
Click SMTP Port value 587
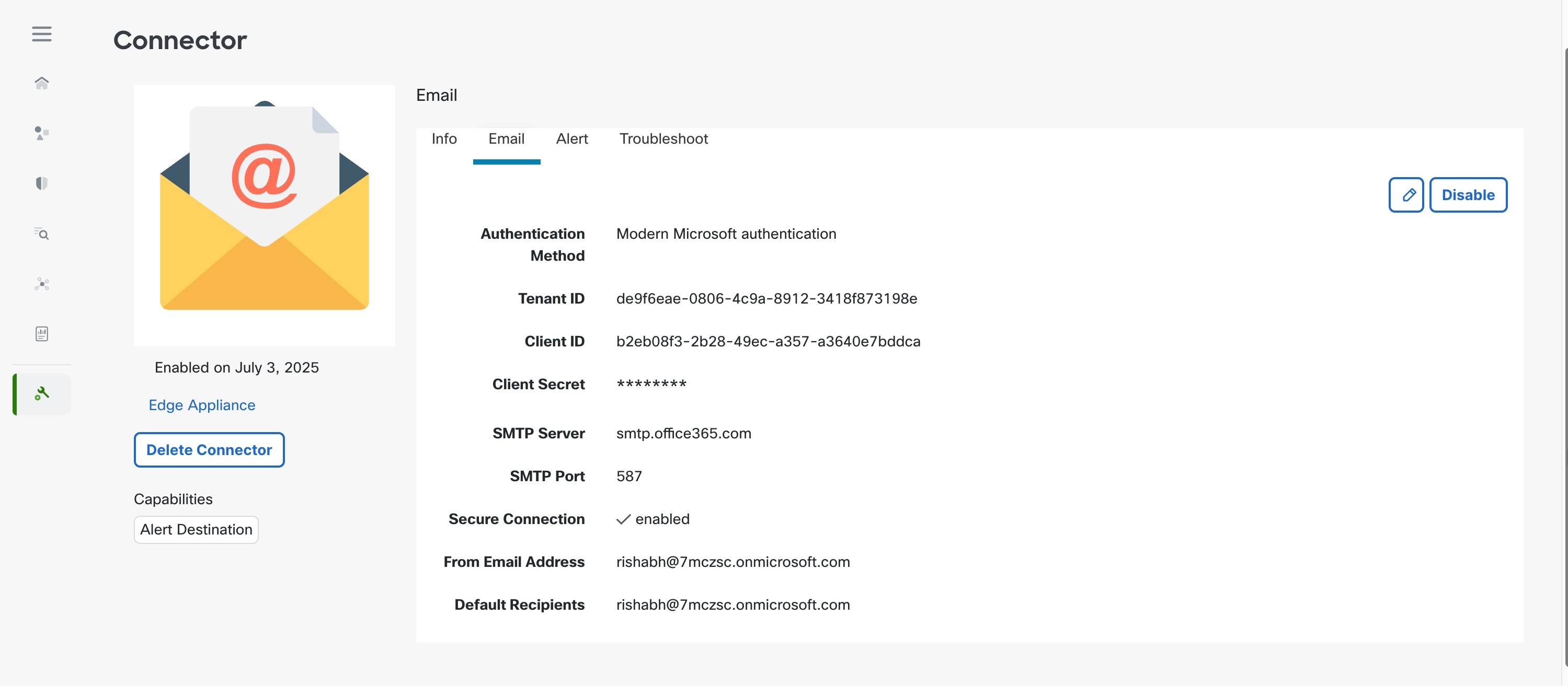click(x=629, y=476)
